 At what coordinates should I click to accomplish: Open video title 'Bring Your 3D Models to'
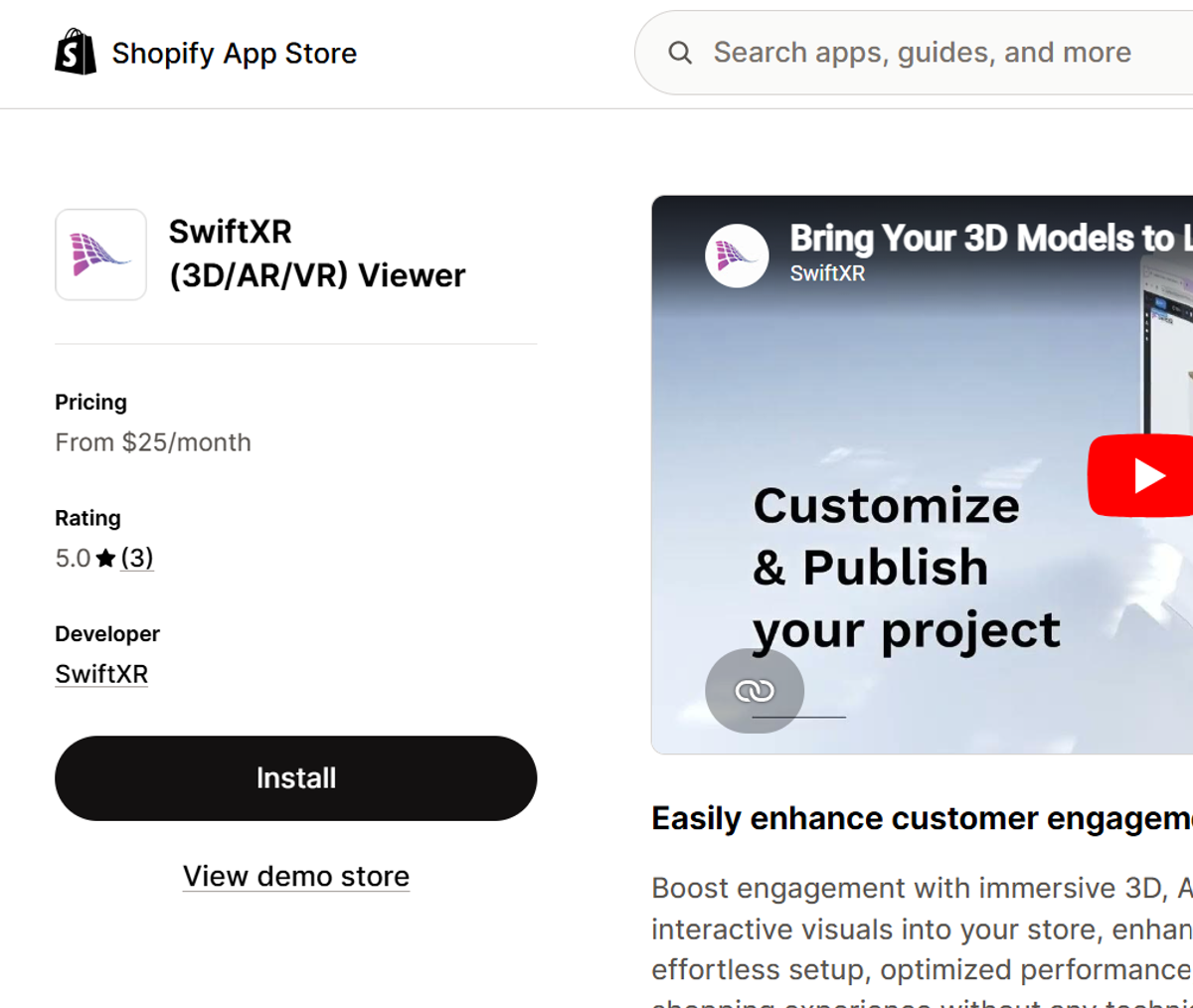(x=990, y=239)
